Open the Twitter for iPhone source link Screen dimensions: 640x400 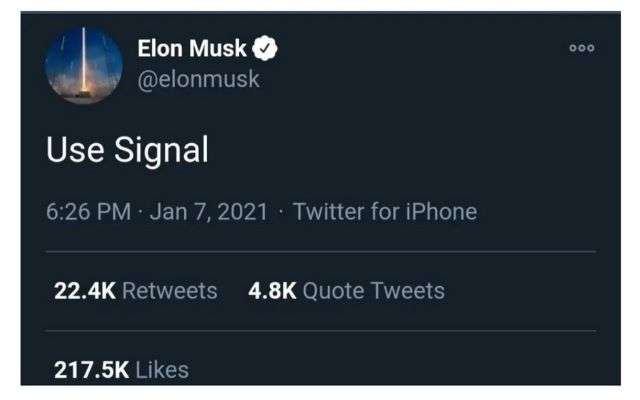coord(385,212)
